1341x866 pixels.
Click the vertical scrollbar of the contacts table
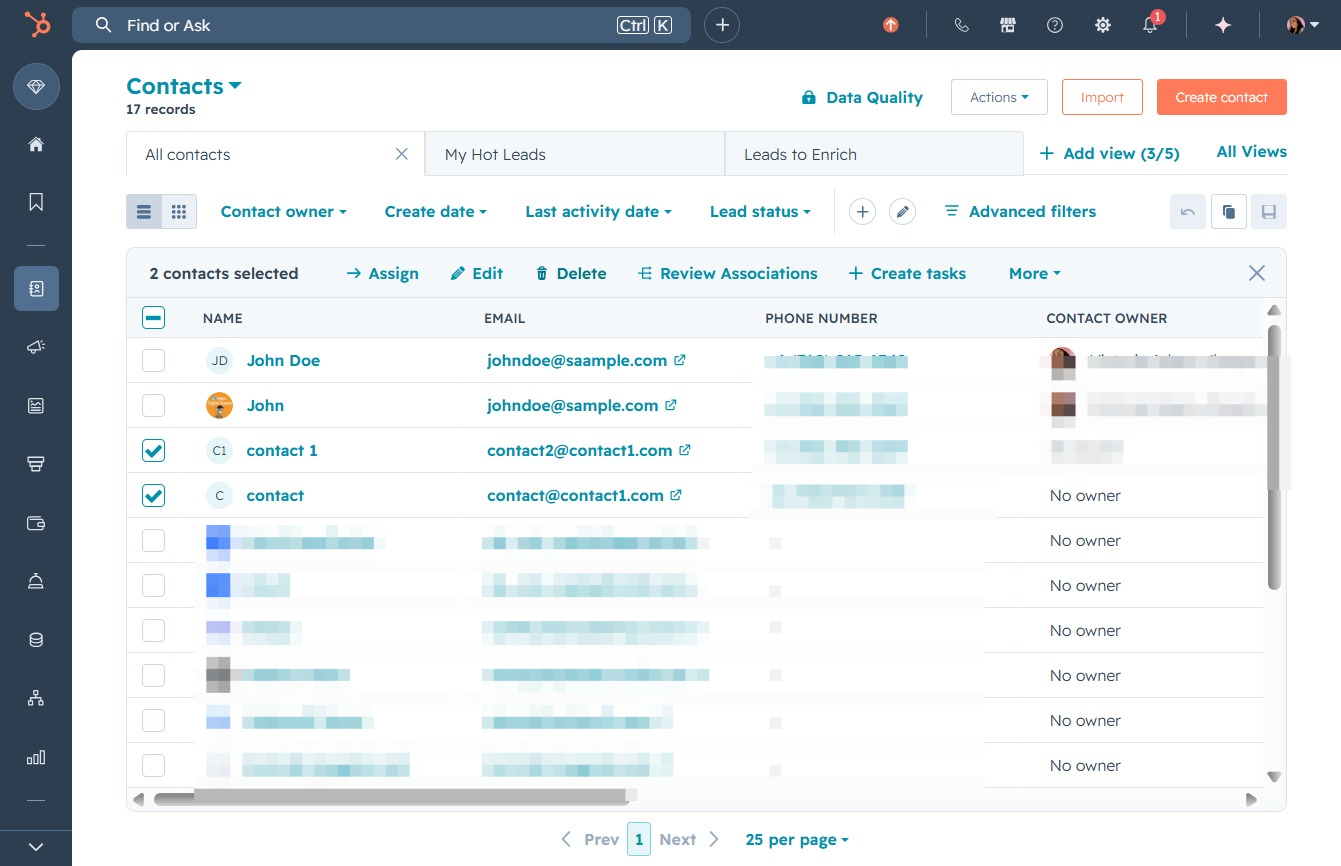(1274, 457)
